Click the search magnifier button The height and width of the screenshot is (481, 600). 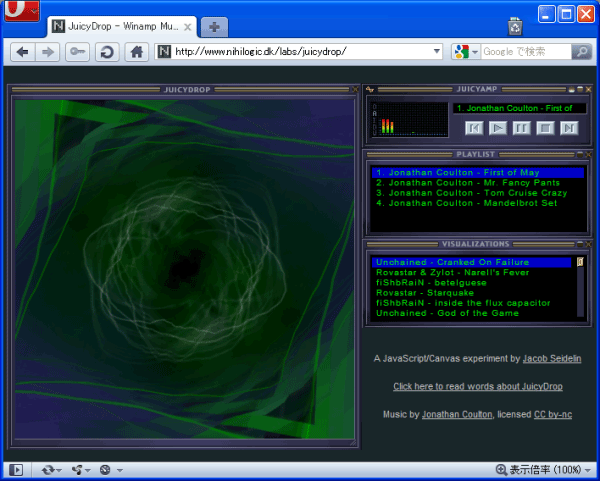[x=582, y=51]
